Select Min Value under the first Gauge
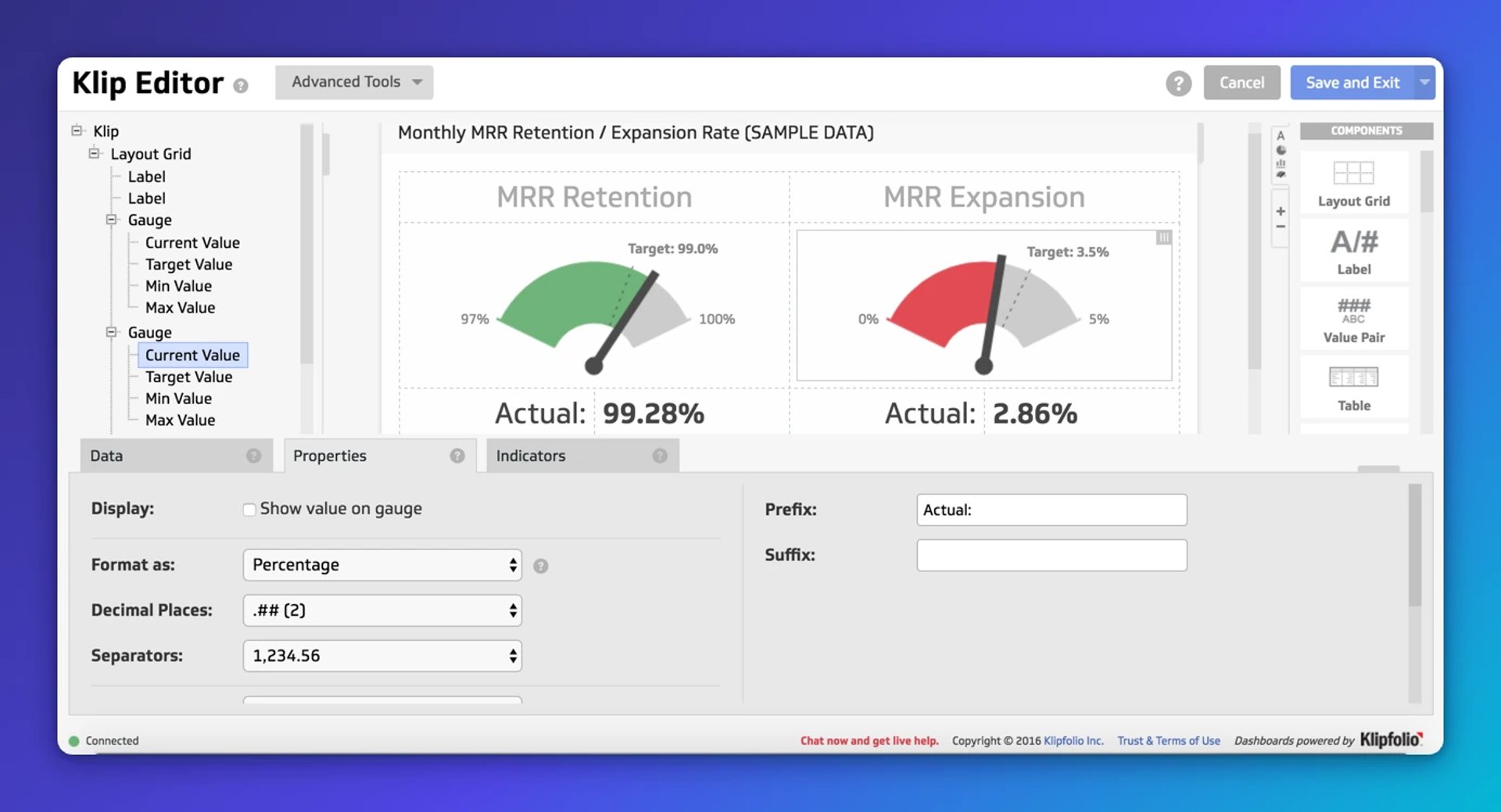The height and width of the screenshot is (812, 1501). 178,286
